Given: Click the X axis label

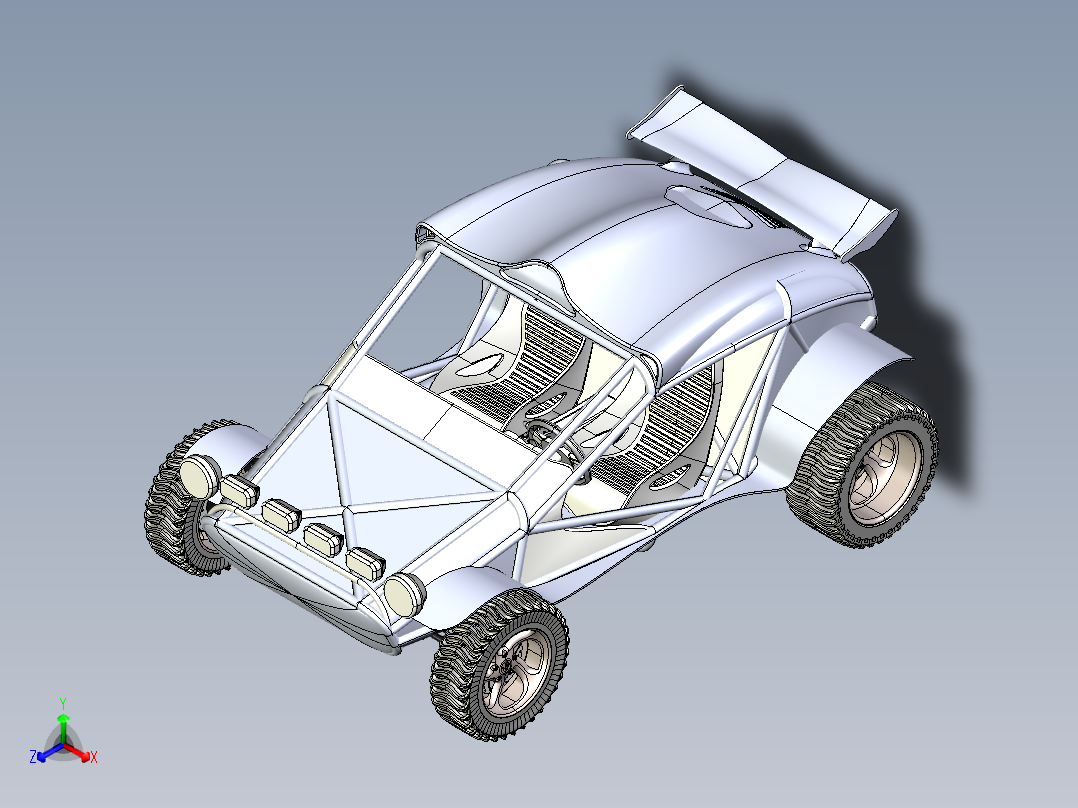Looking at the screenshot, I should pyautogui.click(x=95, y=758).
